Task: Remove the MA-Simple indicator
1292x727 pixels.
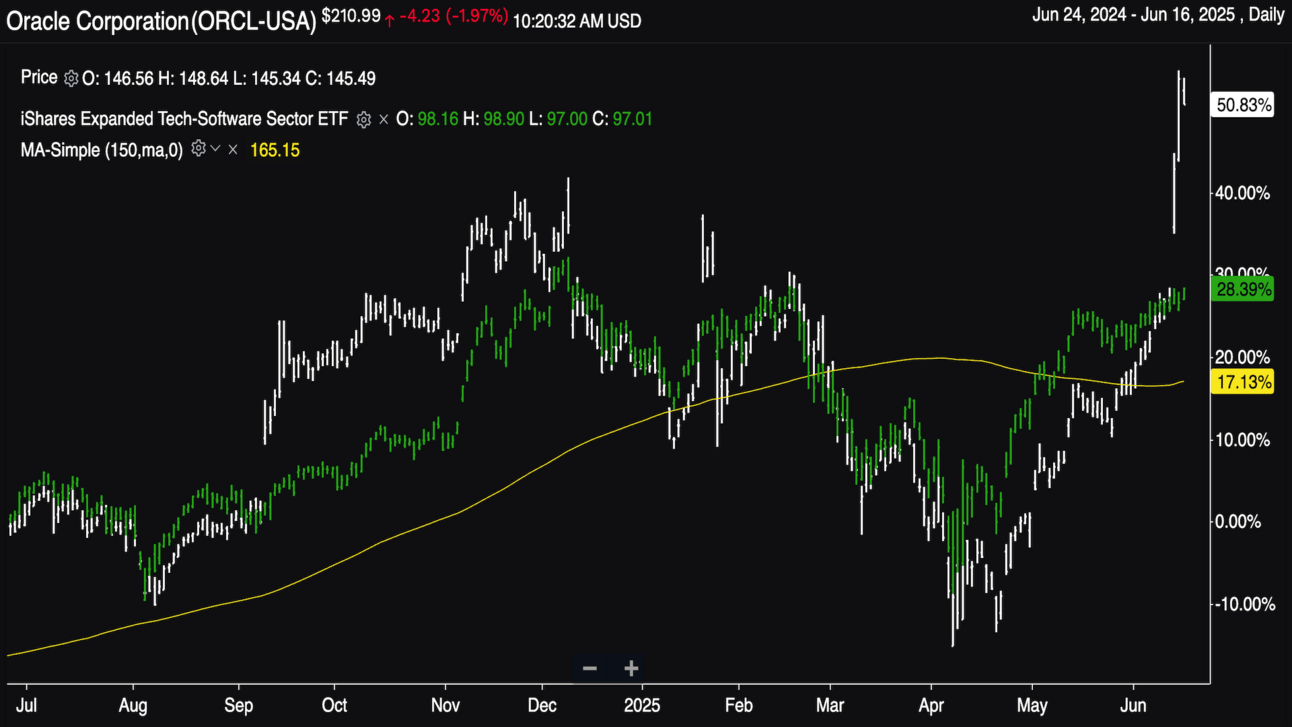Action: pyautogui.click(x=232, y=149)
